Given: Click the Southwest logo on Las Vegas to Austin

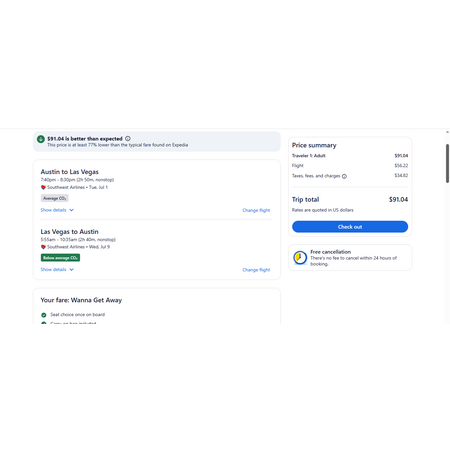Looking at the screenshot, I should click(x=43, y=247).
